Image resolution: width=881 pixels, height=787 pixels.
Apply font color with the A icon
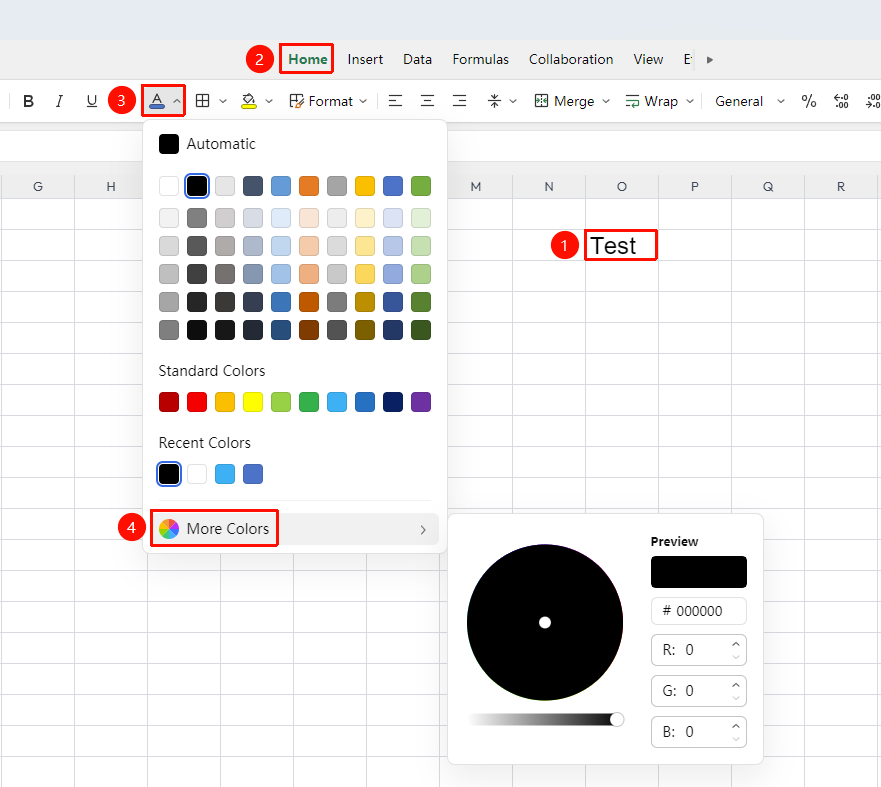pos(157,101)
